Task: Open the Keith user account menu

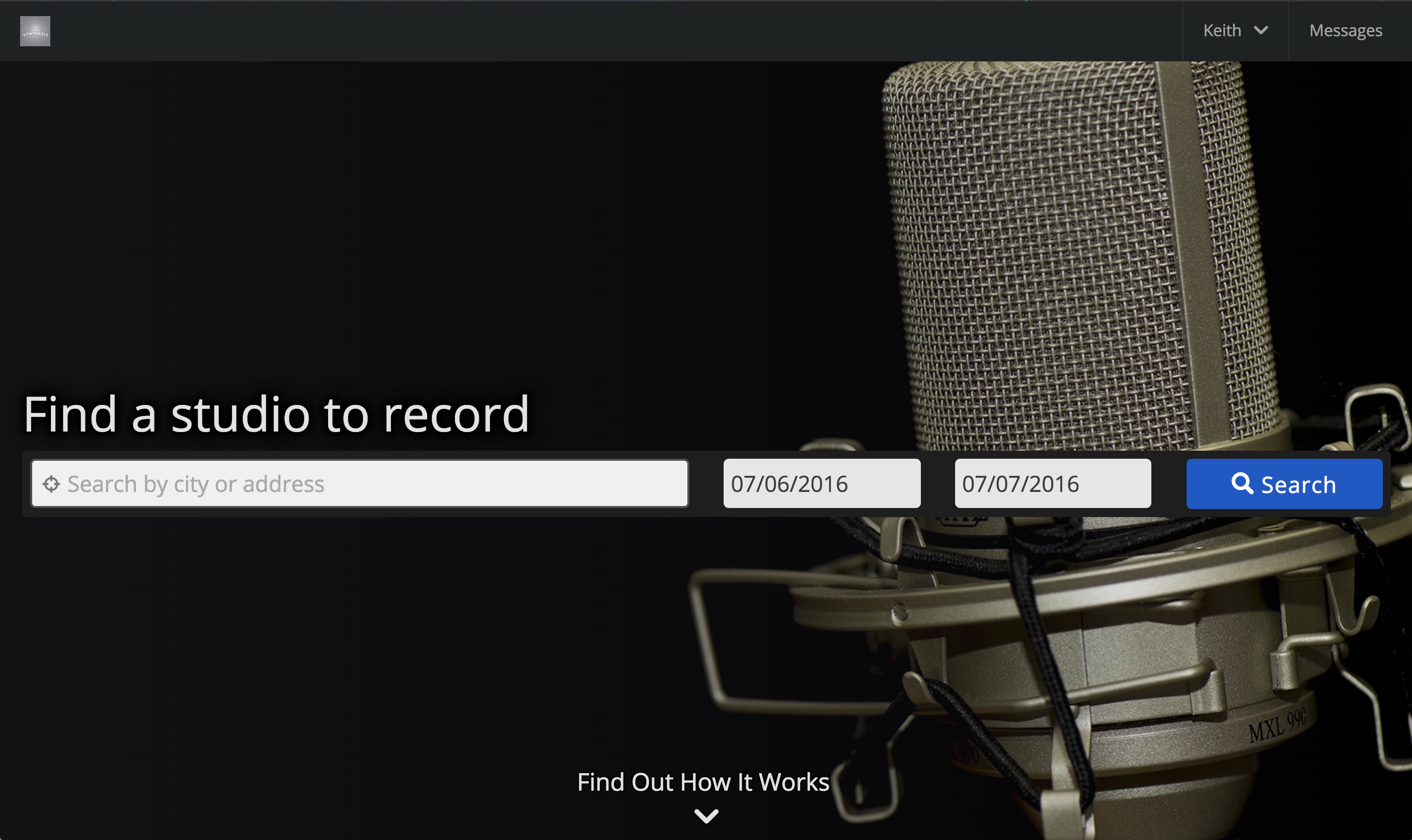Action: click(x=1235, y=31)
